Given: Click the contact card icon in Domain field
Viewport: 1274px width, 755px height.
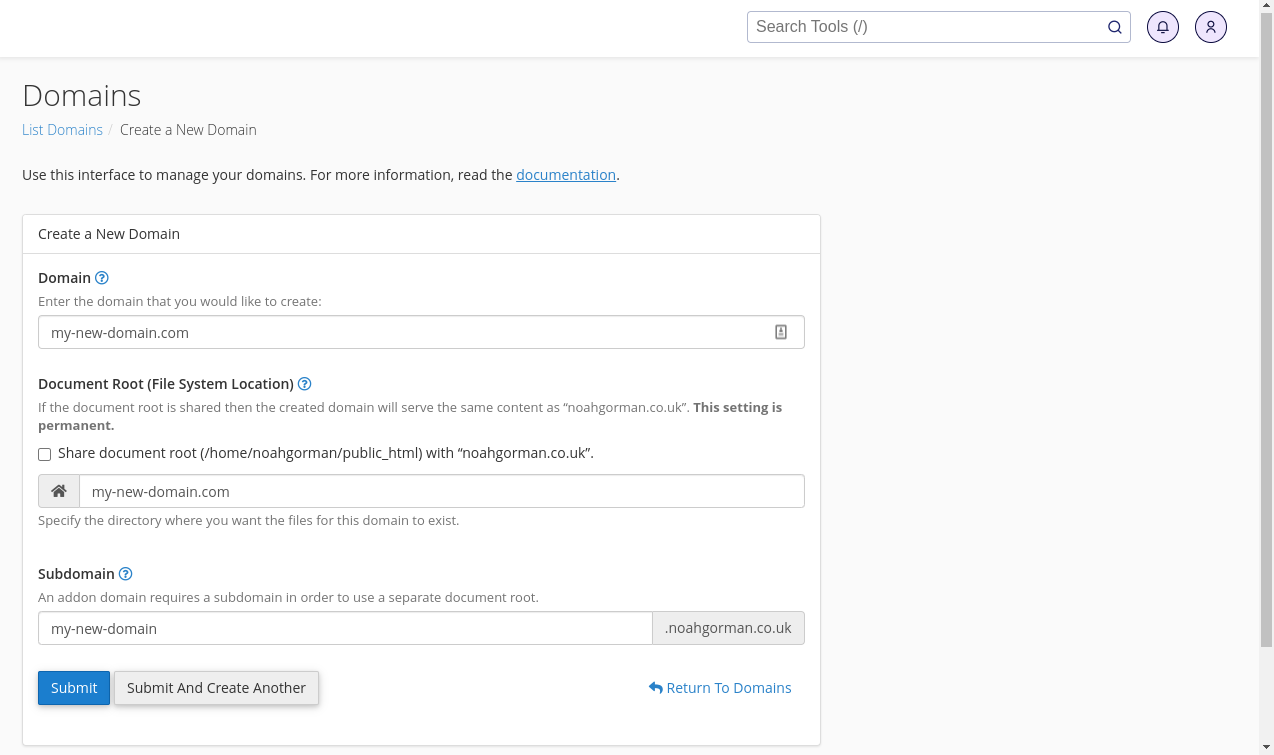Looking at the screenshot, I should [781, 332].
